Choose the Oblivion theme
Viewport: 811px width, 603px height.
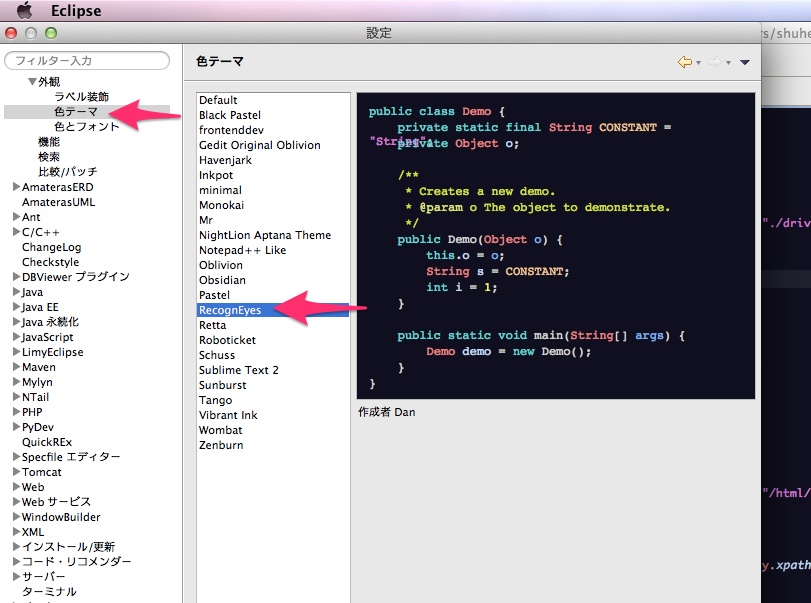221,265
